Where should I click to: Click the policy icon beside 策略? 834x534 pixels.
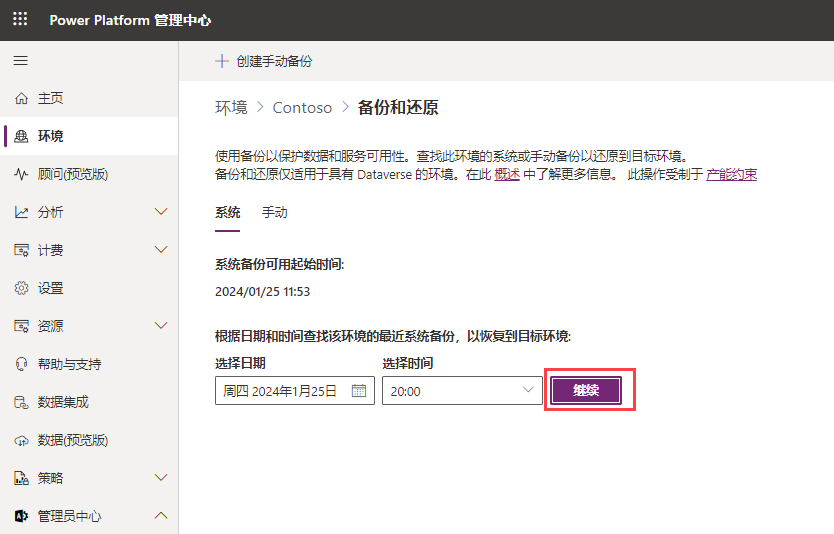coord(21,478)
